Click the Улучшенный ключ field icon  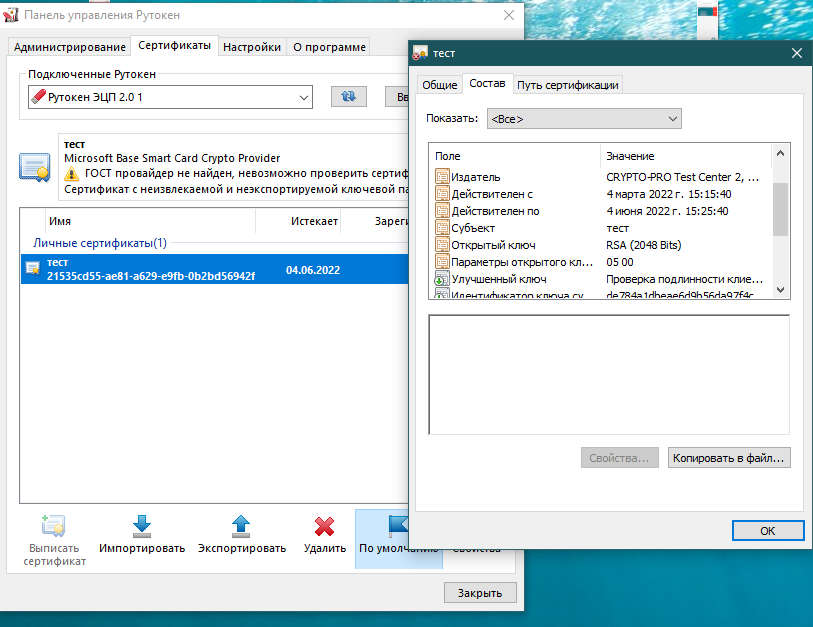coord(442,279)
